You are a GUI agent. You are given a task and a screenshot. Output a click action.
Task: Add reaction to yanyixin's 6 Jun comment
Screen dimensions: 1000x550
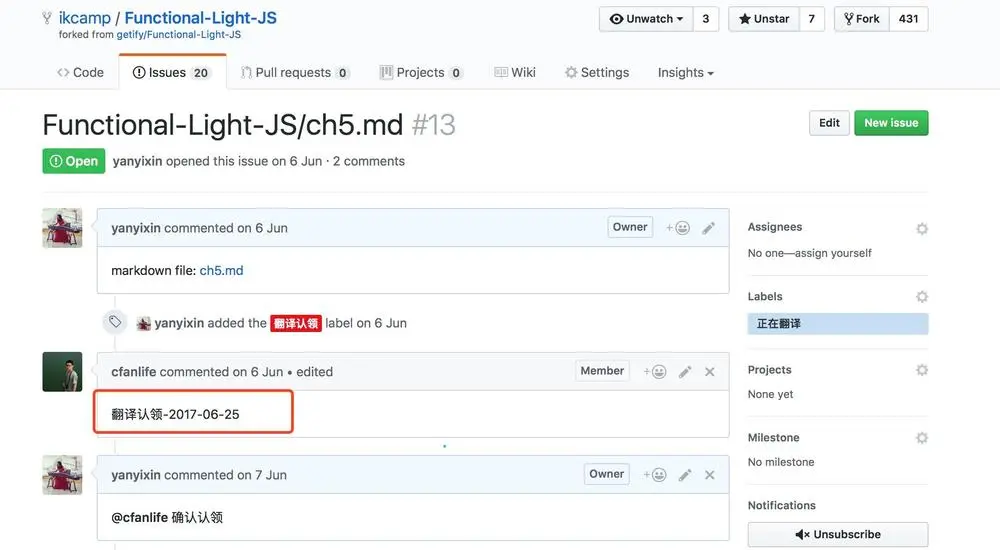coord(677,228)
